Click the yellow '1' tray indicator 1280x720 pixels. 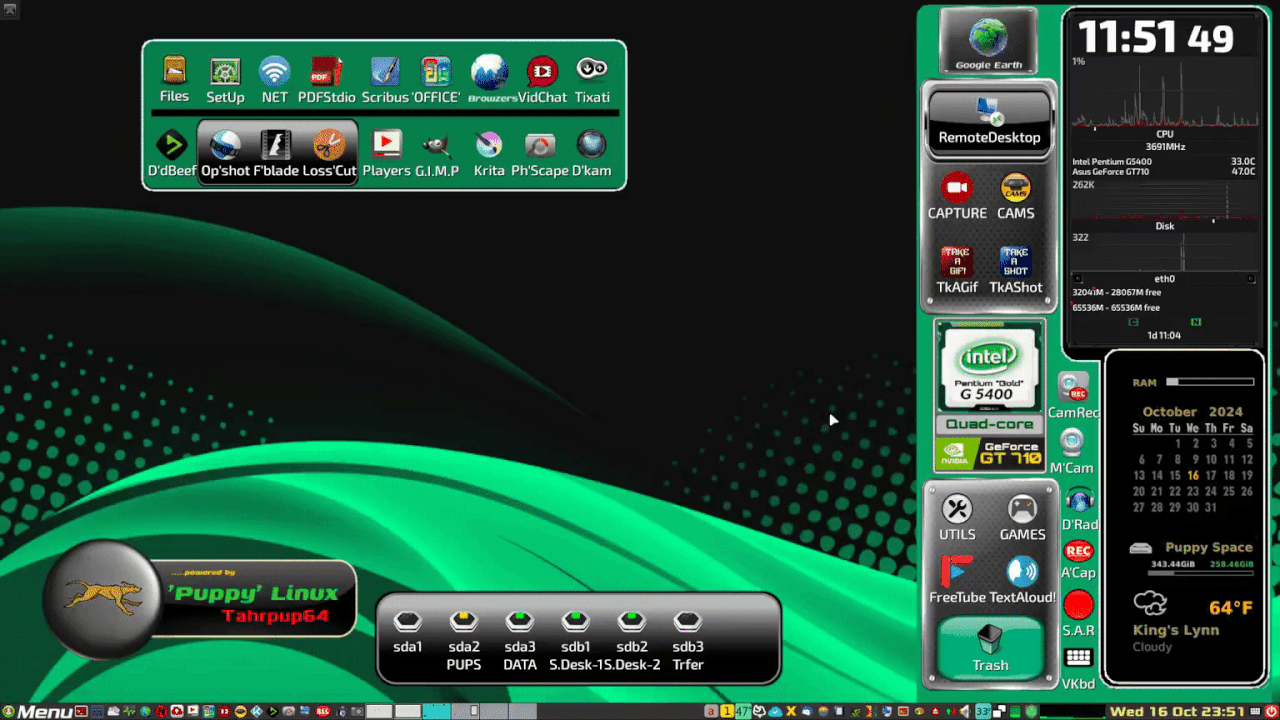click(726, 712)
